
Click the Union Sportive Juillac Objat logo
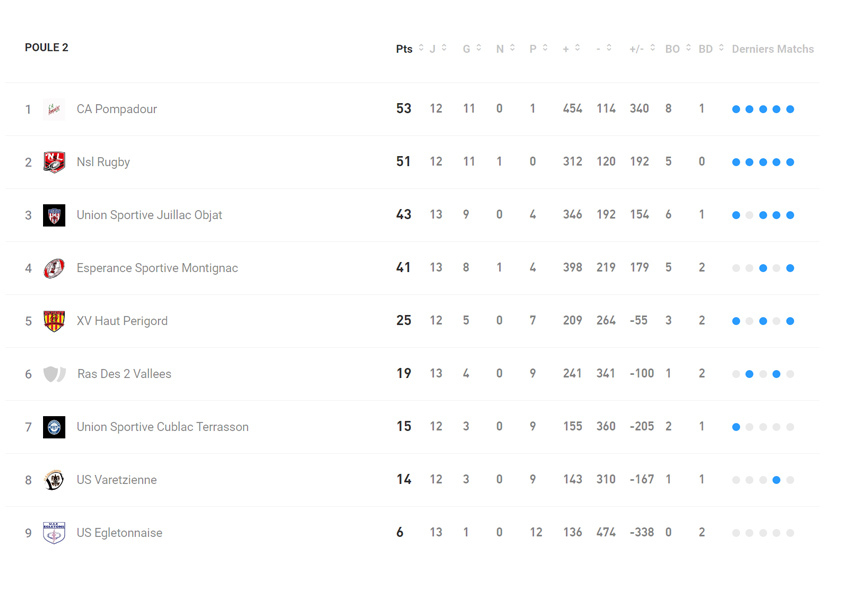tap(54, 215)
